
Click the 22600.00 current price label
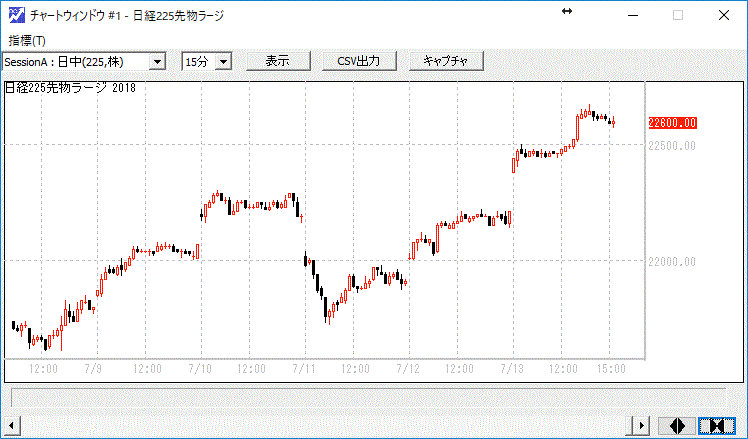(x=673, y=123)
